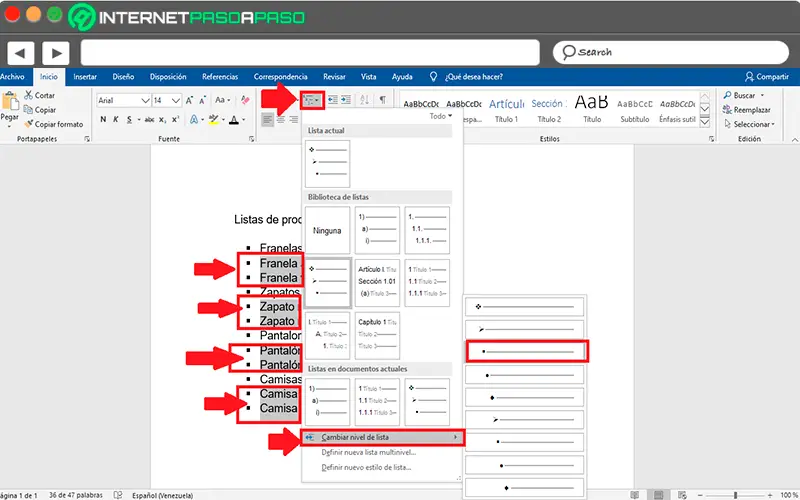Viewport: 800px width, 500px height.
Task: Choose Cambiar nivel de lista menu item
Action: coord(383,437)
